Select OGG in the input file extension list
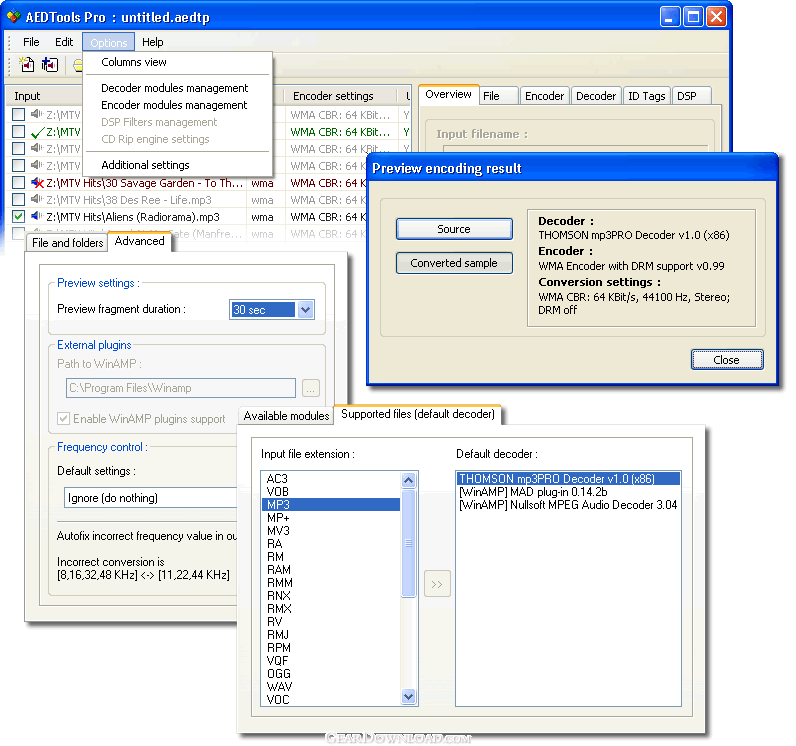This screenshot has width=796, height=746. pyautogui.click(x=278, y=674)
